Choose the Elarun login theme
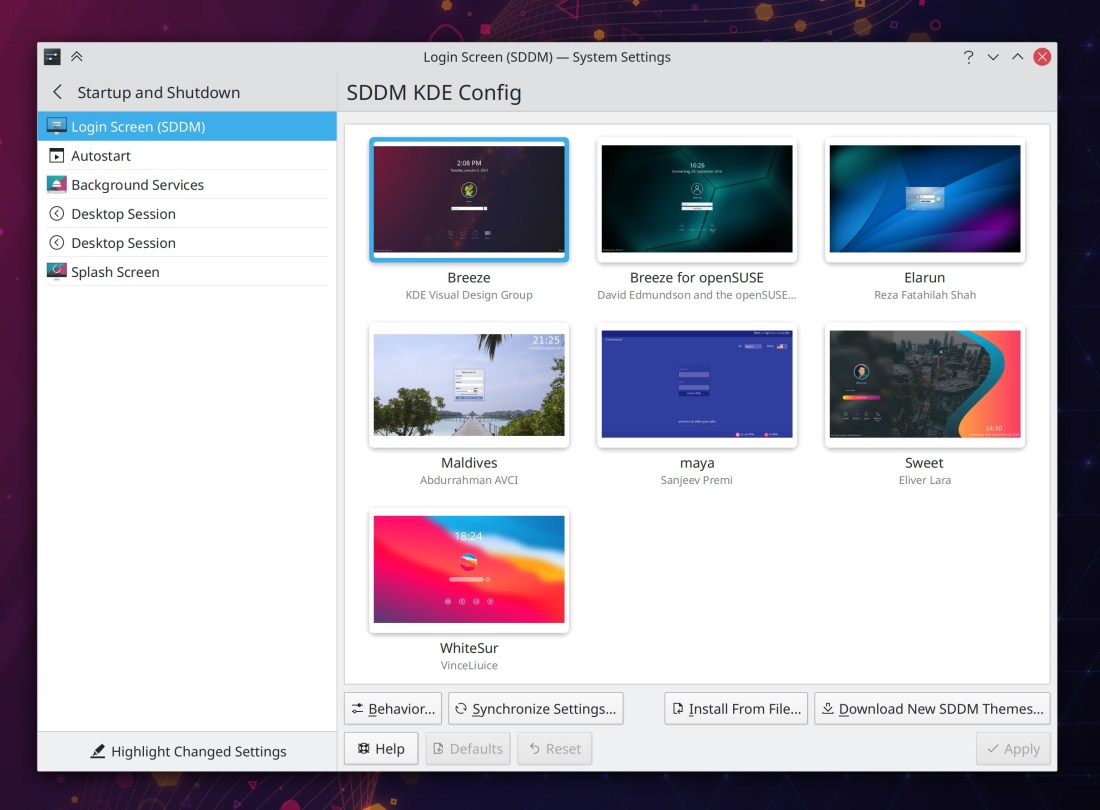 (924, 199)
